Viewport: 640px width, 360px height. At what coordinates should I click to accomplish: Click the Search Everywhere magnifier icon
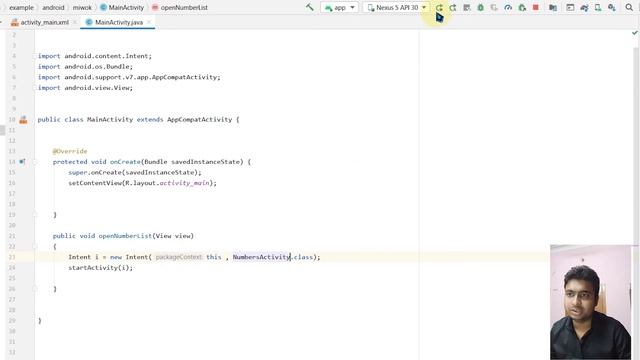pos(629,7)
